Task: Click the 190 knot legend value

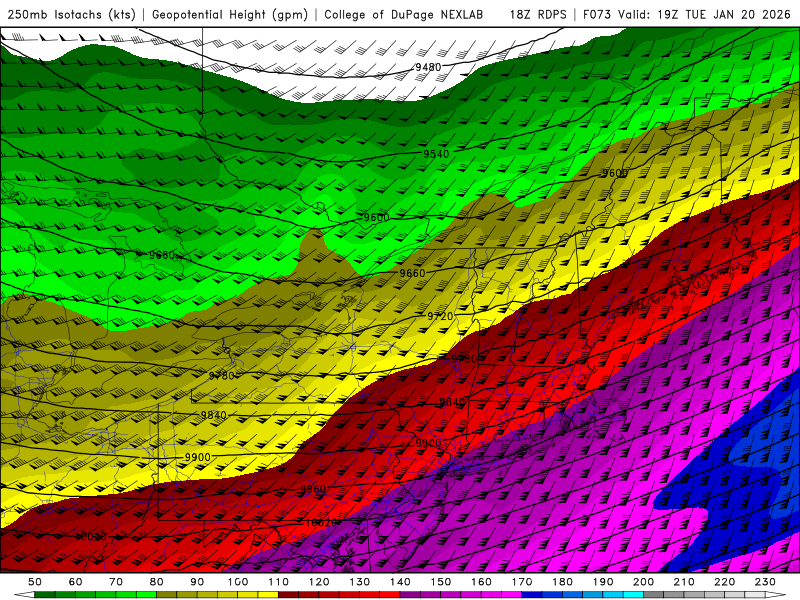Action: pos(603,582)
